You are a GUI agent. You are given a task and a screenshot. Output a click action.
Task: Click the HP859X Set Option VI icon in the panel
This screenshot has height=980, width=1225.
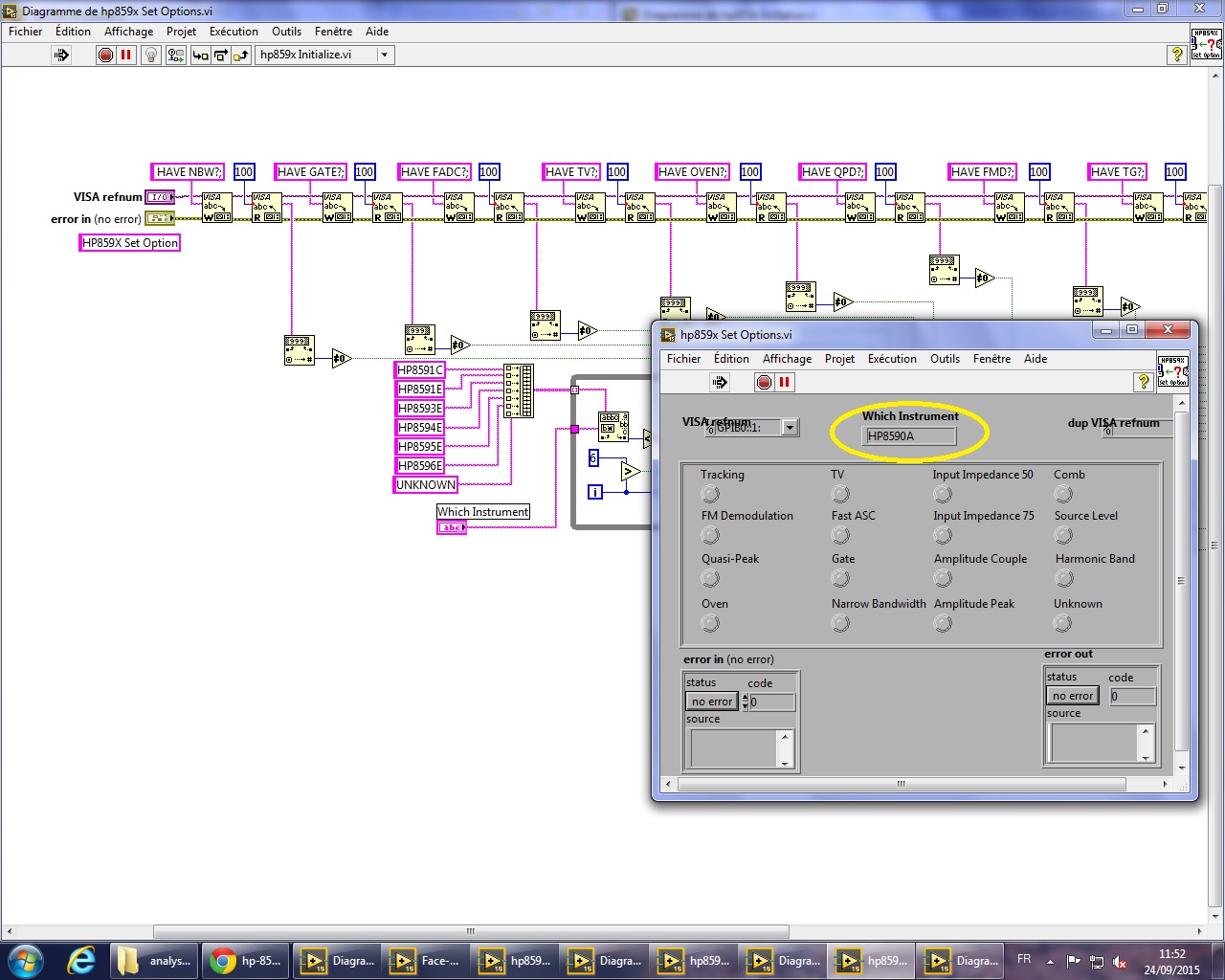1172,371
